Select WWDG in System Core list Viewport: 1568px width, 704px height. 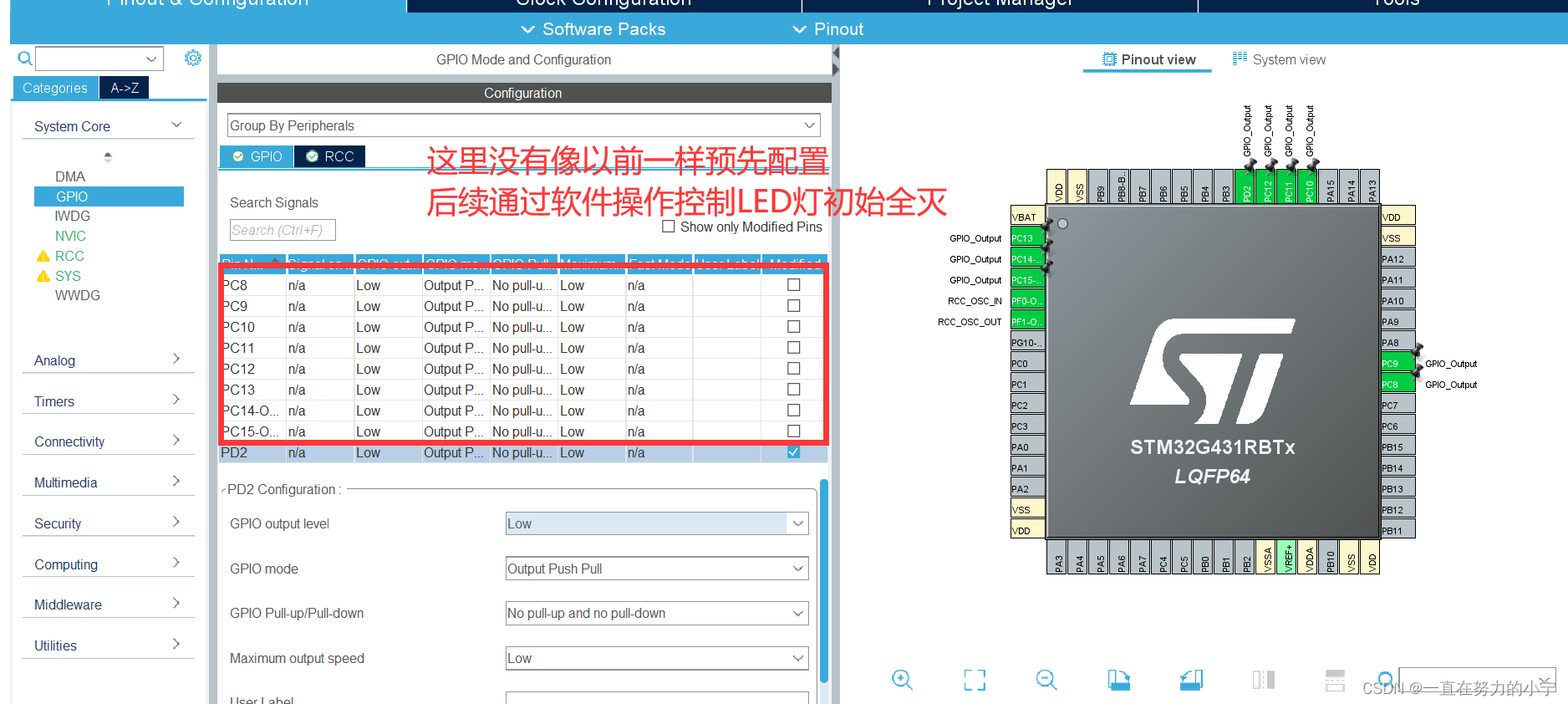pos(77,295)
